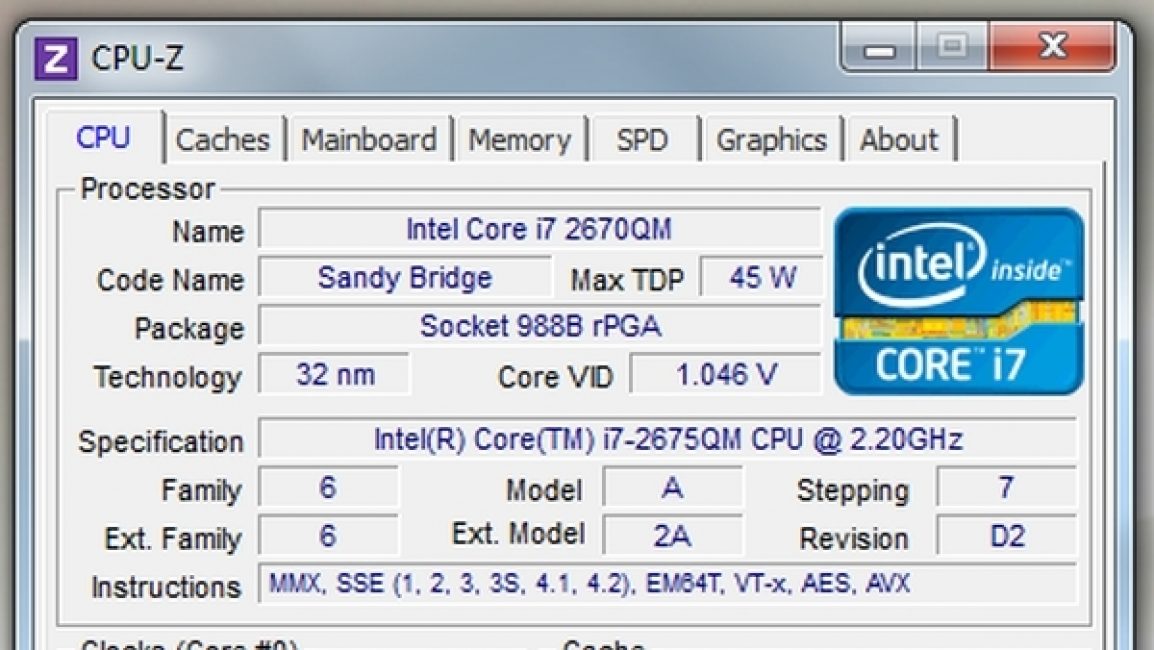
Task: Click the Core VID label
Action: [x=556, y=378]
